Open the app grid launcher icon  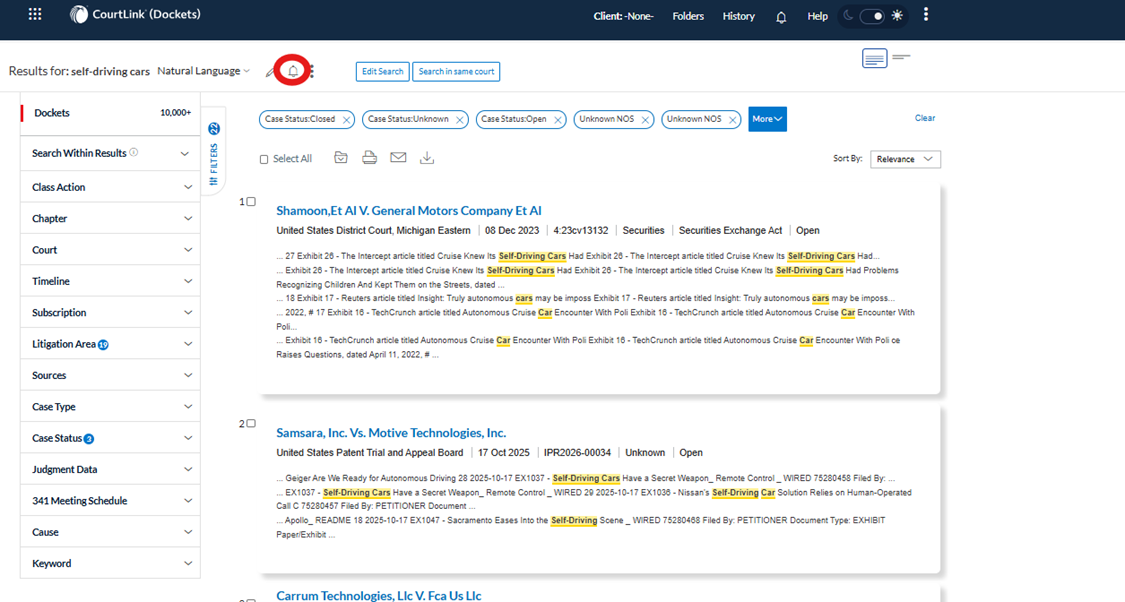35,15
